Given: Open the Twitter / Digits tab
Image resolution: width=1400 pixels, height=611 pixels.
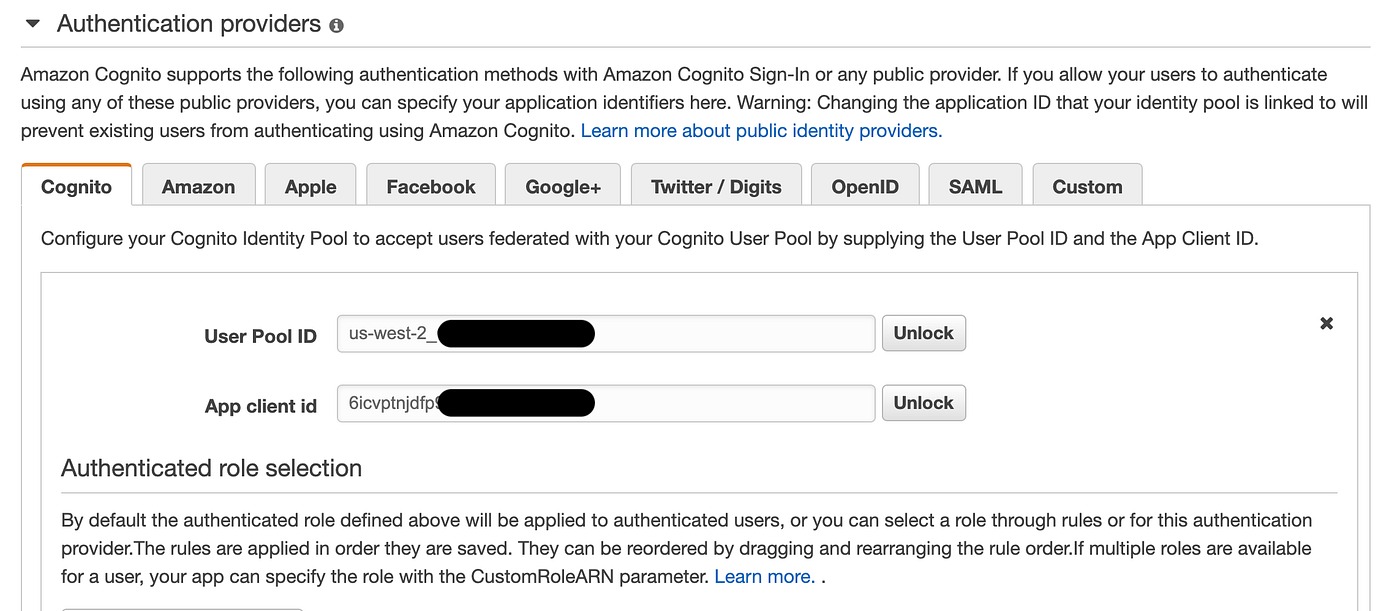Looking at the screenshot, I should click(x=716, y=187).
